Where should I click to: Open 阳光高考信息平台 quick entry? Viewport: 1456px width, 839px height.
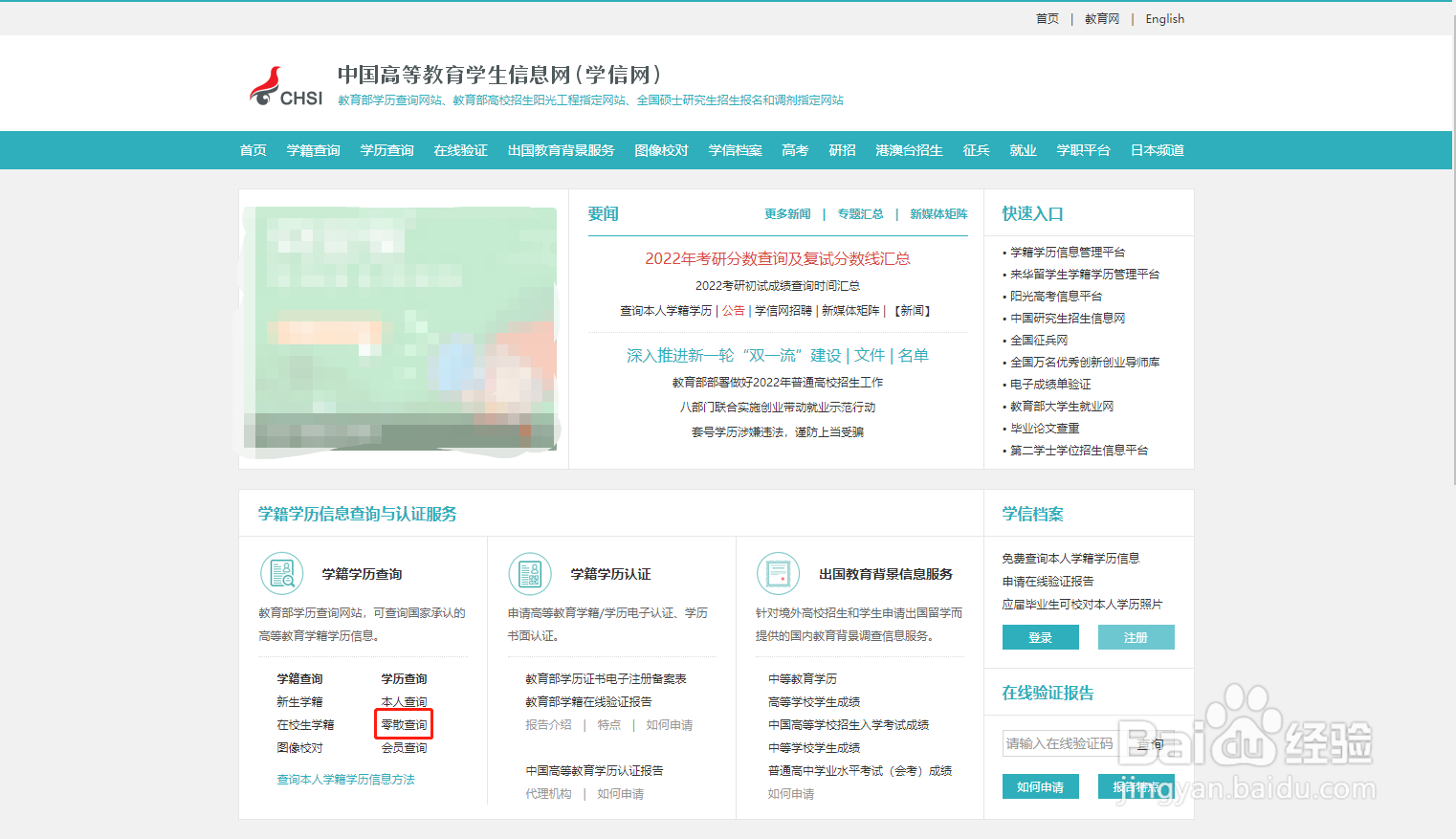click(1056, 297)
